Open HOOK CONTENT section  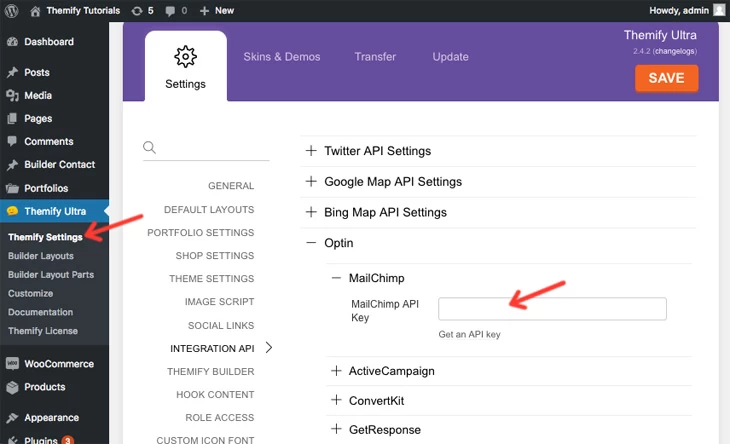tap(215, 395)
